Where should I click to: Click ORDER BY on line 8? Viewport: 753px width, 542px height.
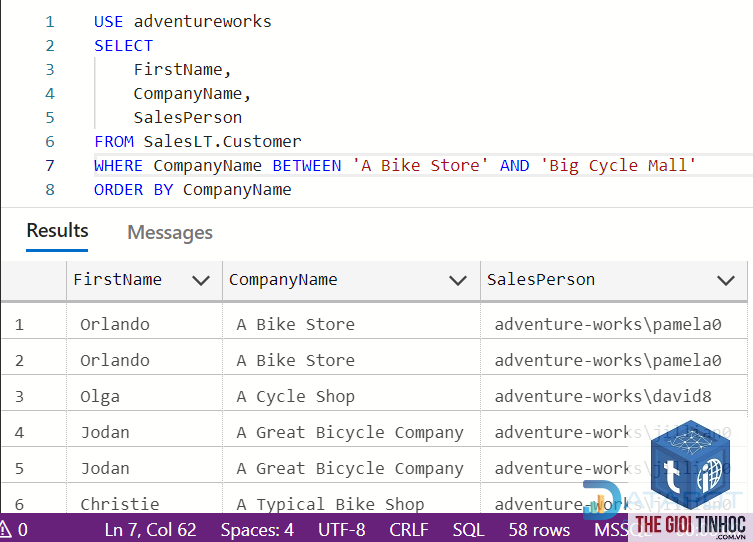click(134, 190)
